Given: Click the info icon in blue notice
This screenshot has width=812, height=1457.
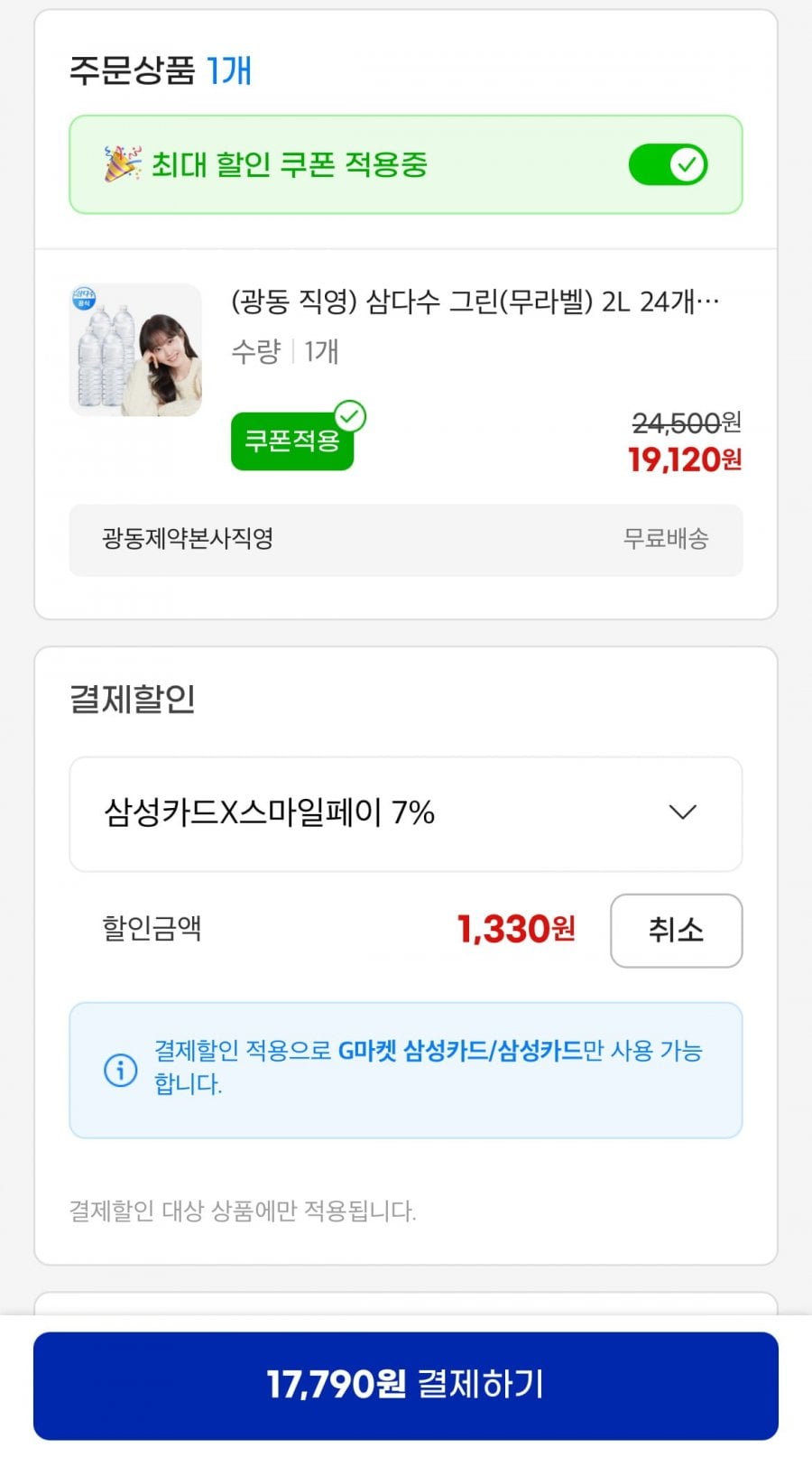Looking at the screenshot, I should 121,1071.
